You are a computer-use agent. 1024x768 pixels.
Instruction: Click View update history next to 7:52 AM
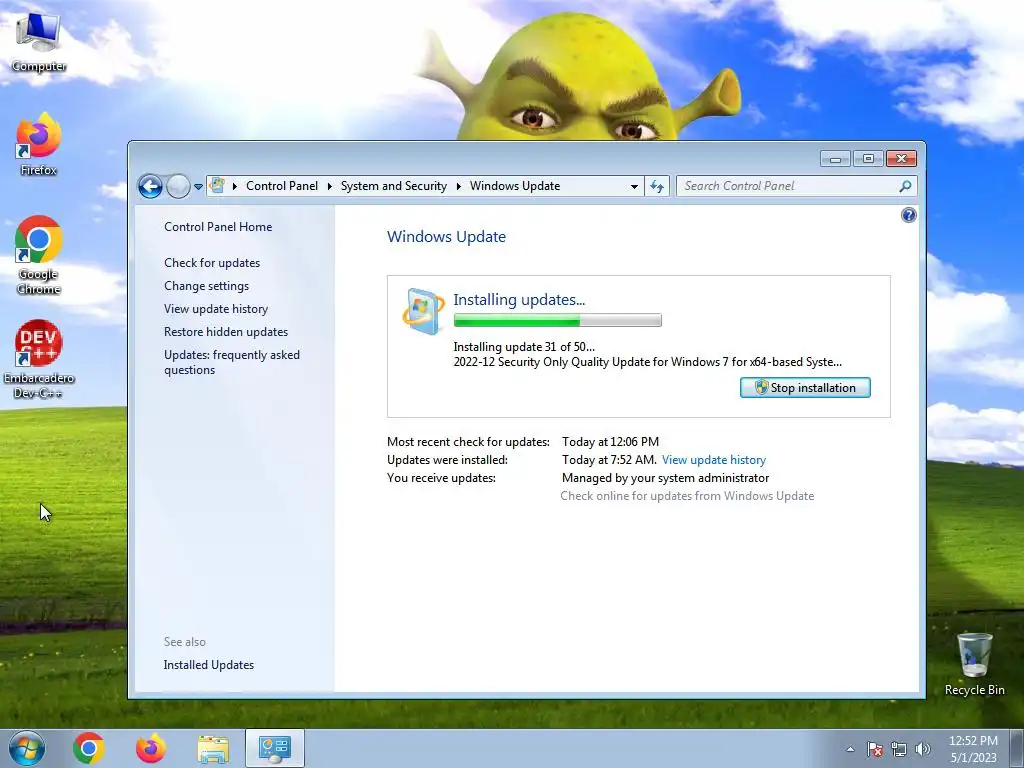(x=714, y=460)
